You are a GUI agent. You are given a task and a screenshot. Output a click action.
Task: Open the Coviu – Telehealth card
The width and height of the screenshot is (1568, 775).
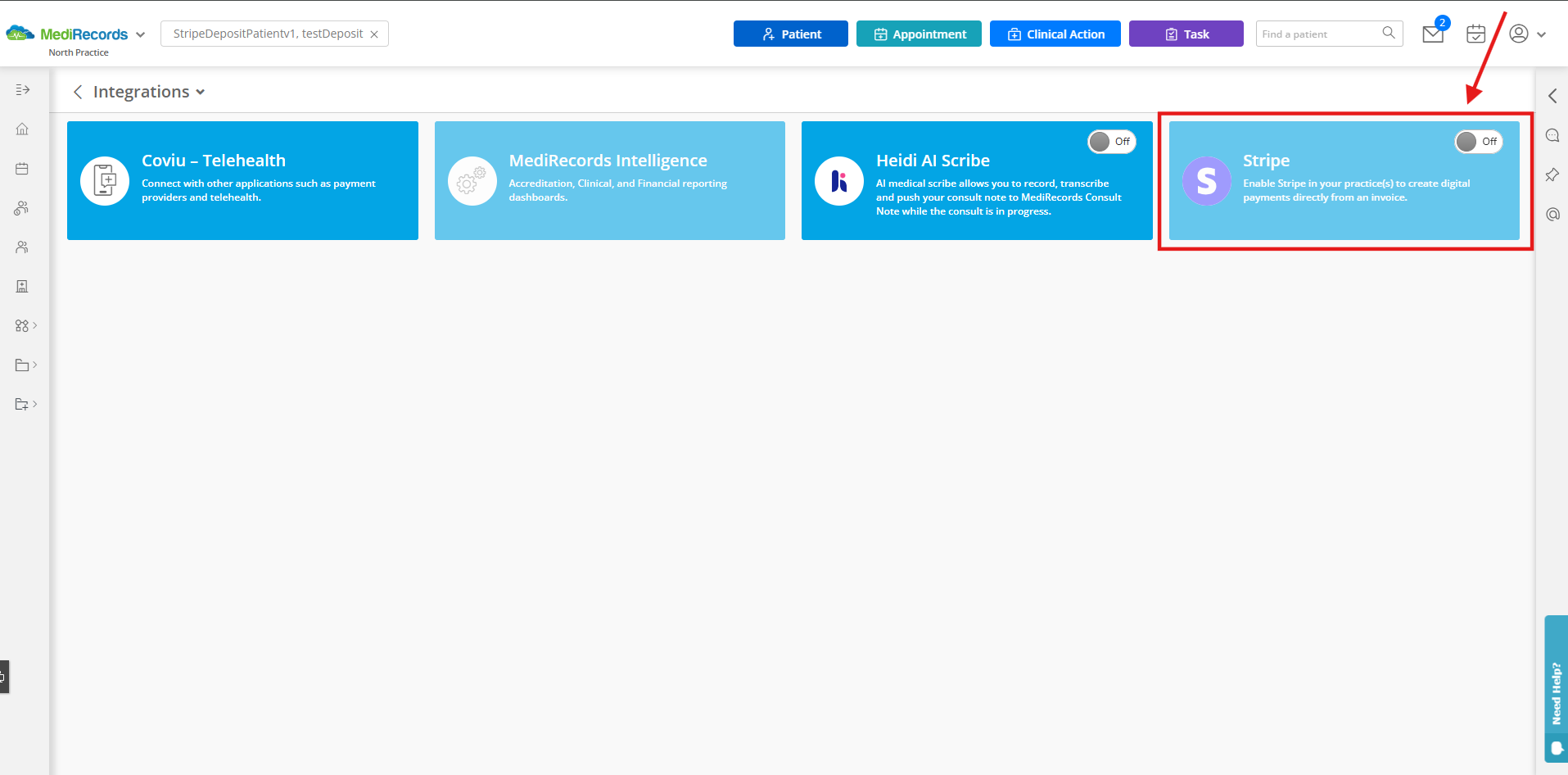pyautogui.click(x=242, y=180)
